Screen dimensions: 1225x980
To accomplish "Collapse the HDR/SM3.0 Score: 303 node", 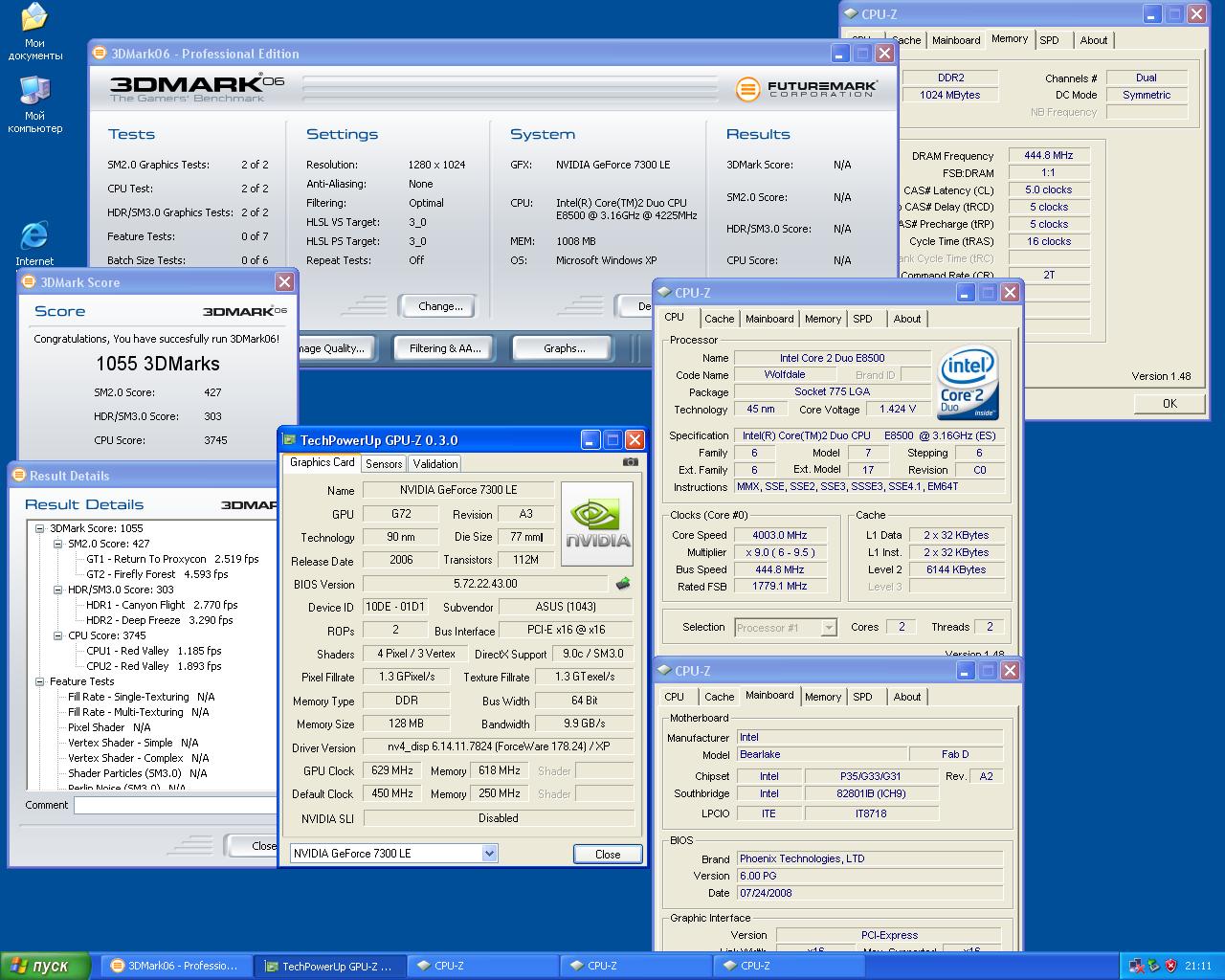I will point(57,590).
